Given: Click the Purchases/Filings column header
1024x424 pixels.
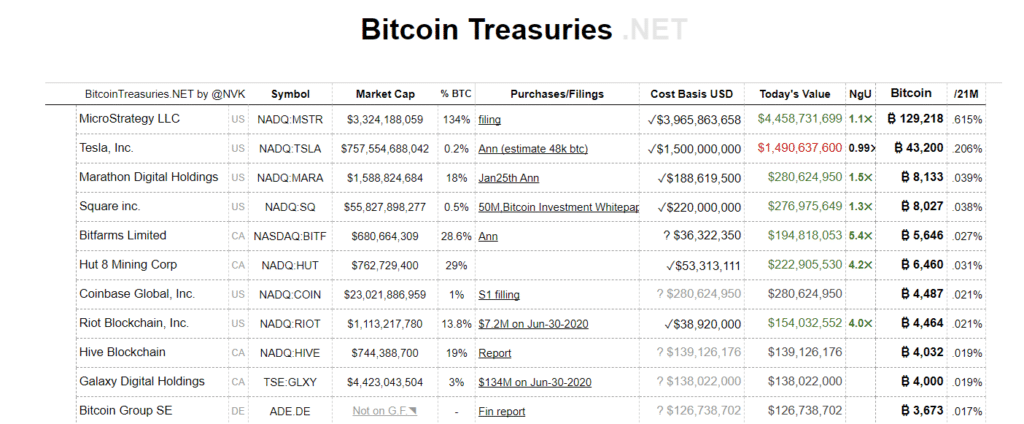Looking at the screenshot, I should [x=557, y=94].
